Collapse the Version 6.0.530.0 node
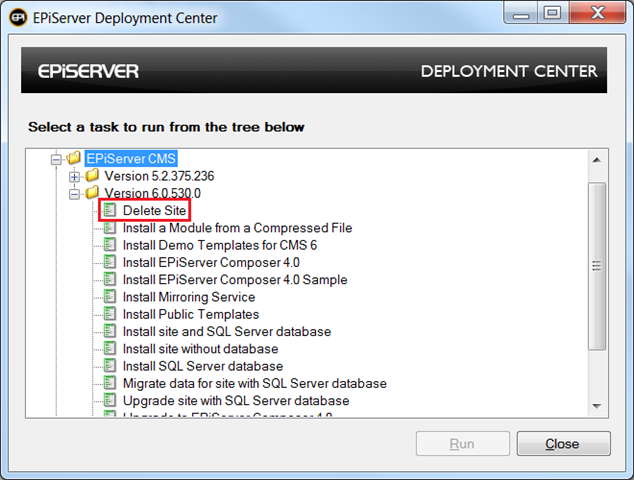This screenshot has height=480, width=634. click(x=75, y=193)
